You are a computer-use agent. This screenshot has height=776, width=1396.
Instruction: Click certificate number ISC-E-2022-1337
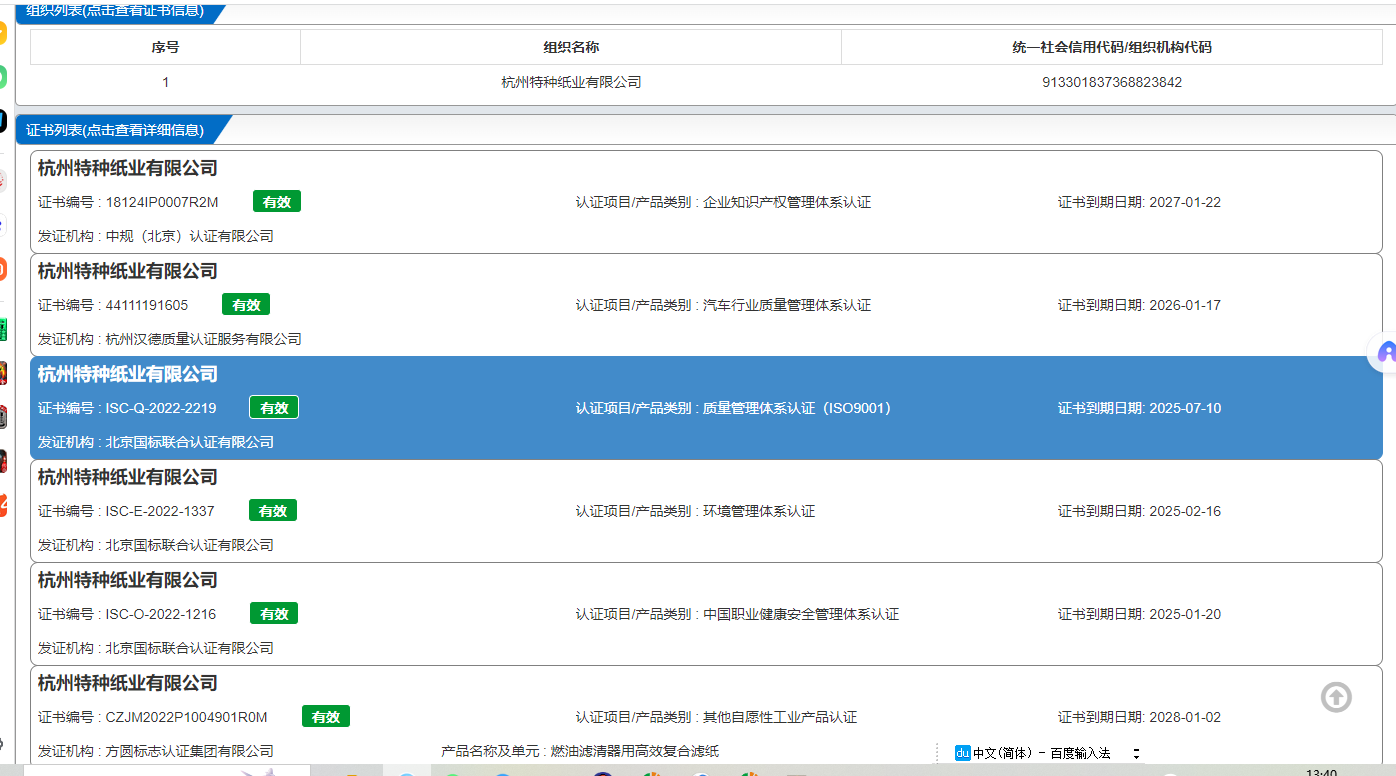point(160,511)
